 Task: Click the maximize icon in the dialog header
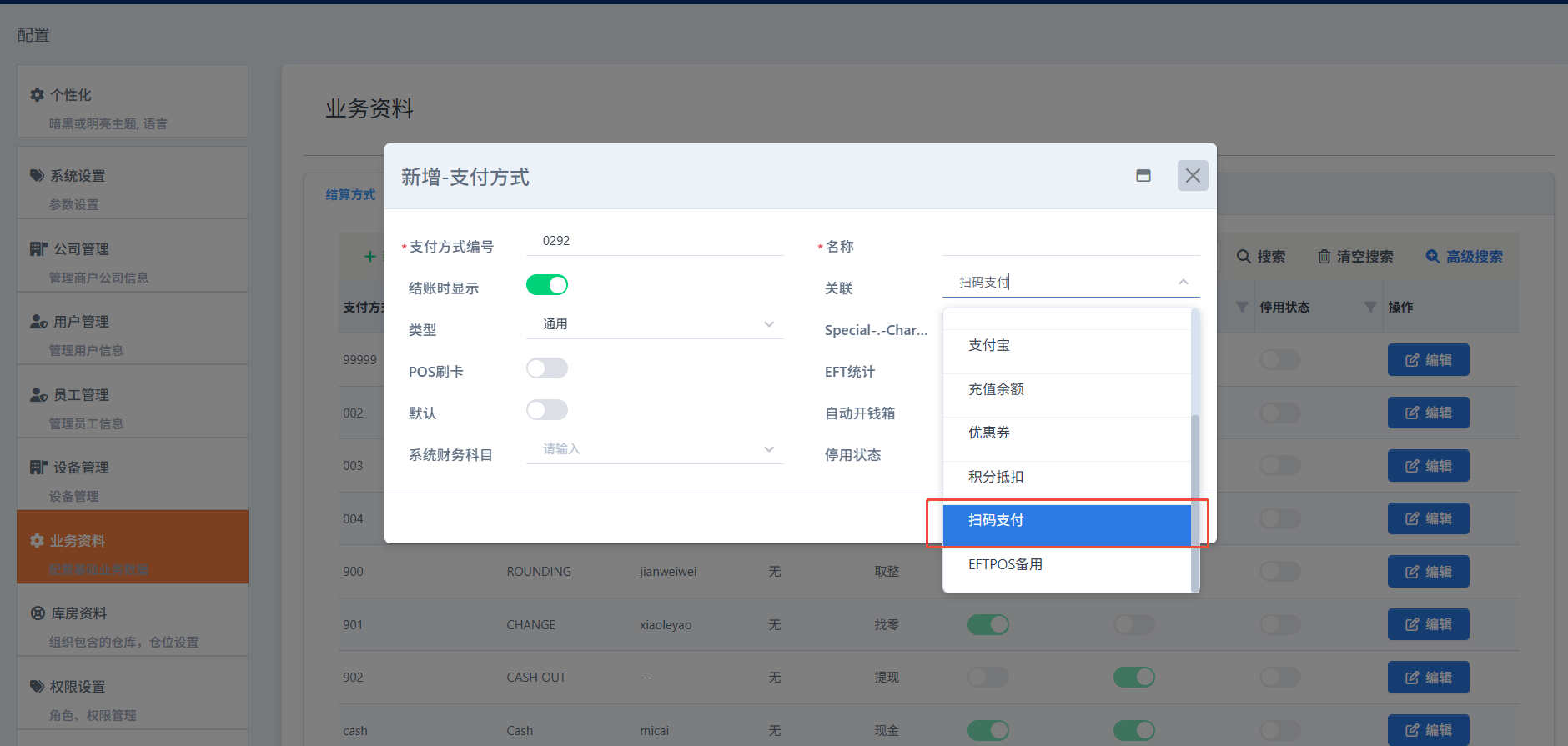[x=1143, y=176]
